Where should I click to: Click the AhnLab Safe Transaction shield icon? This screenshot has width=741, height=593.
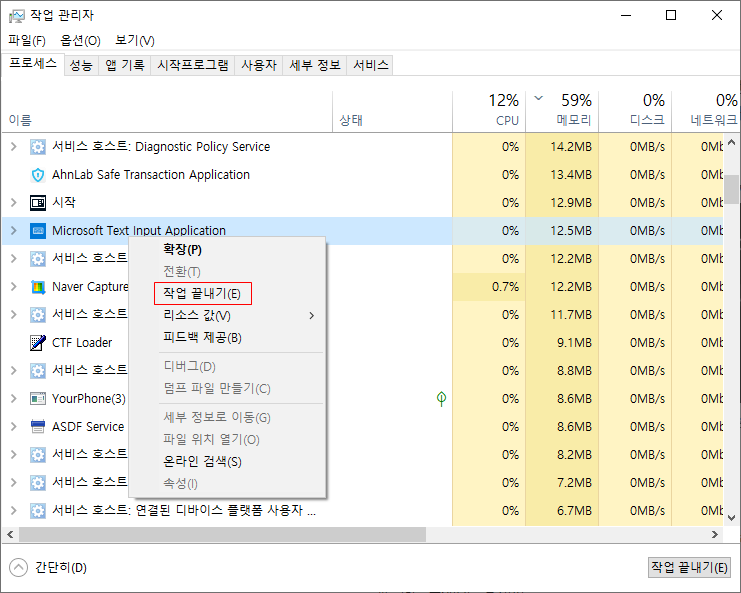click(x=38, y=175)
